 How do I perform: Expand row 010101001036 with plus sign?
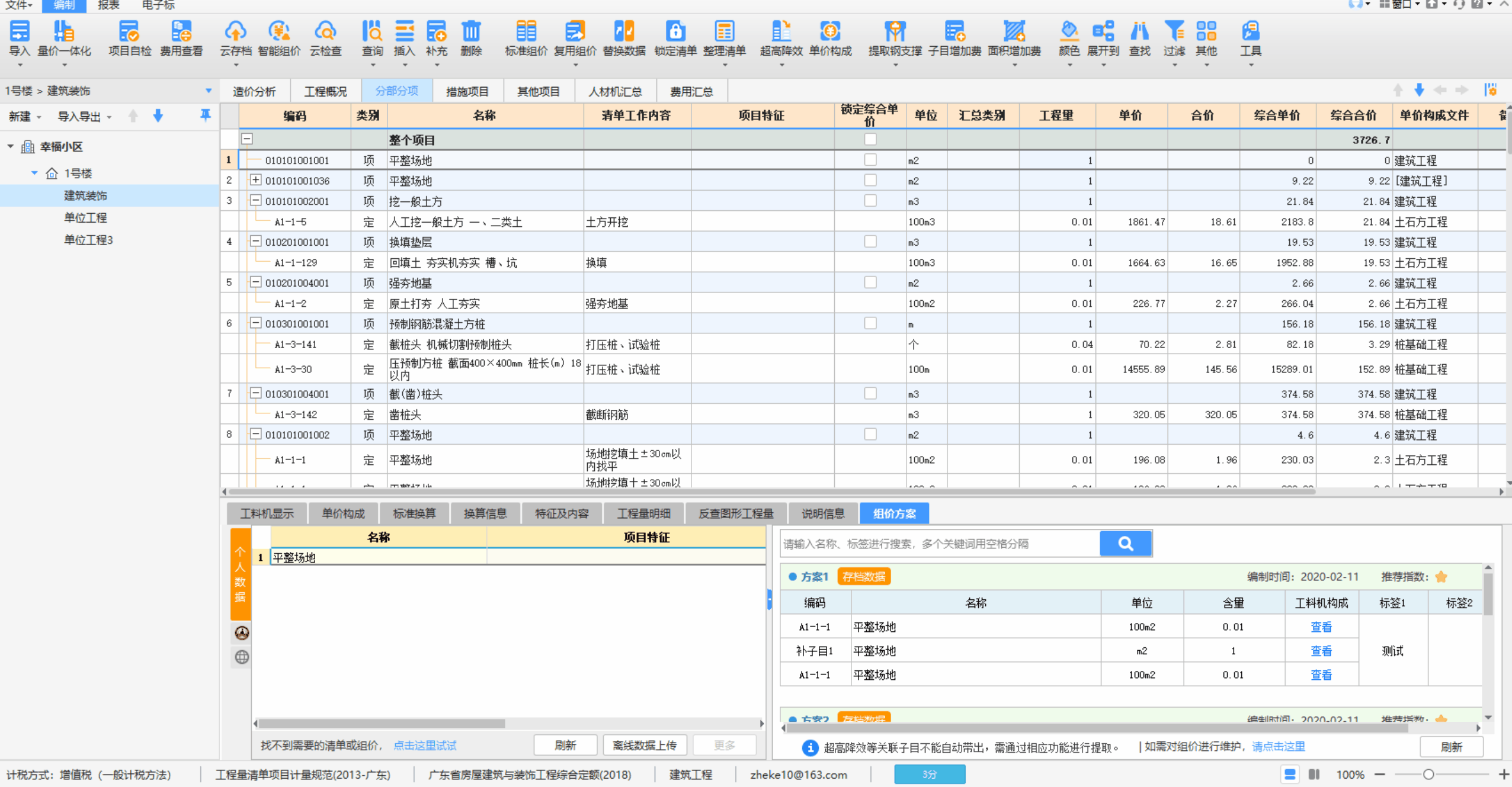click(255, 180)
